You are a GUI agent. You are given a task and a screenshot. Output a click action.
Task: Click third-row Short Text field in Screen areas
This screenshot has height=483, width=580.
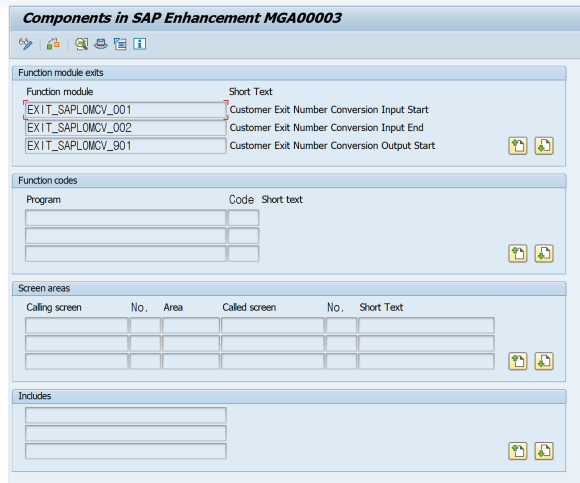(426, 361)
